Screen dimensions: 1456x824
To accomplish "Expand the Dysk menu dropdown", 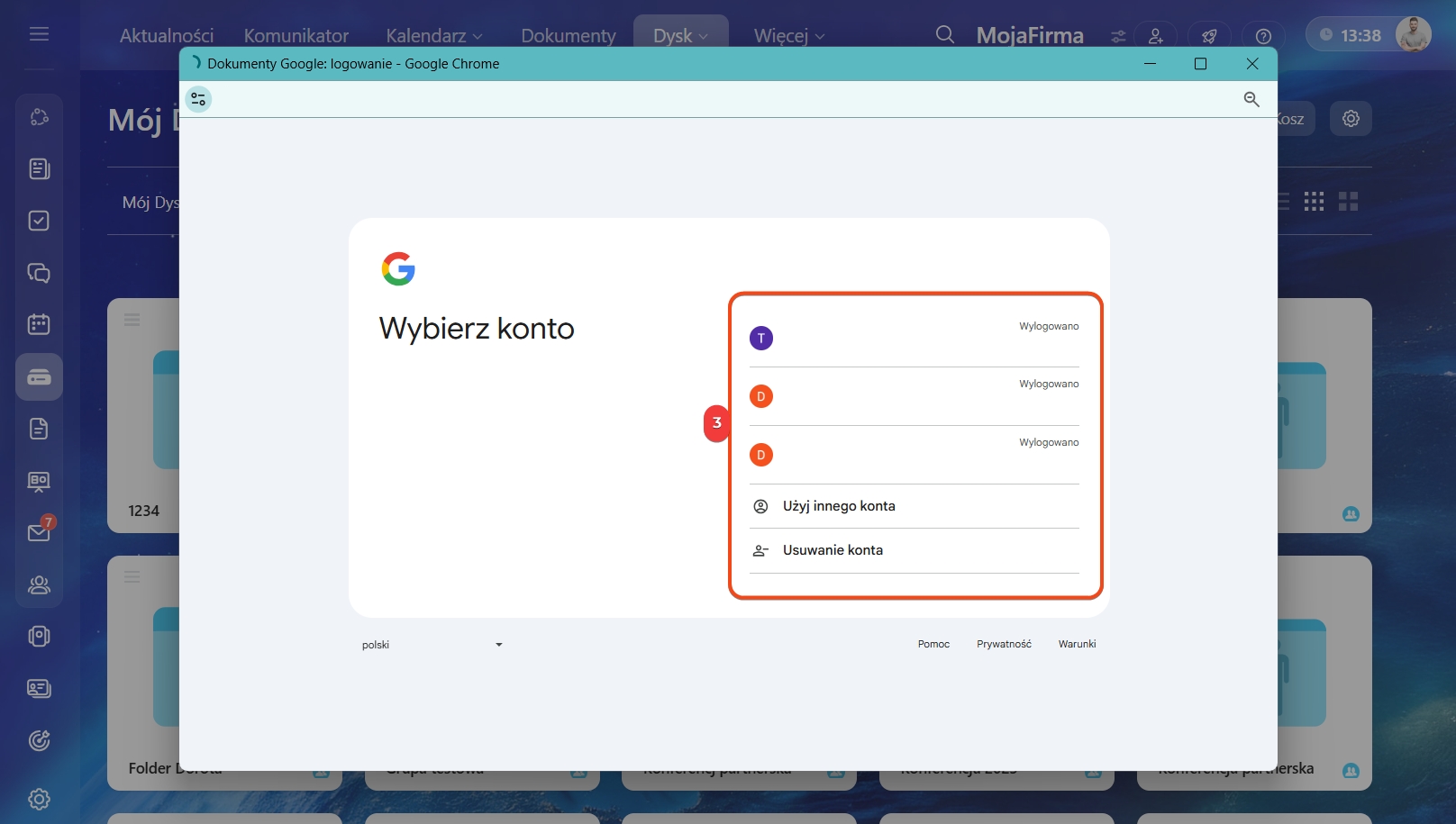I will pos(680,36).
